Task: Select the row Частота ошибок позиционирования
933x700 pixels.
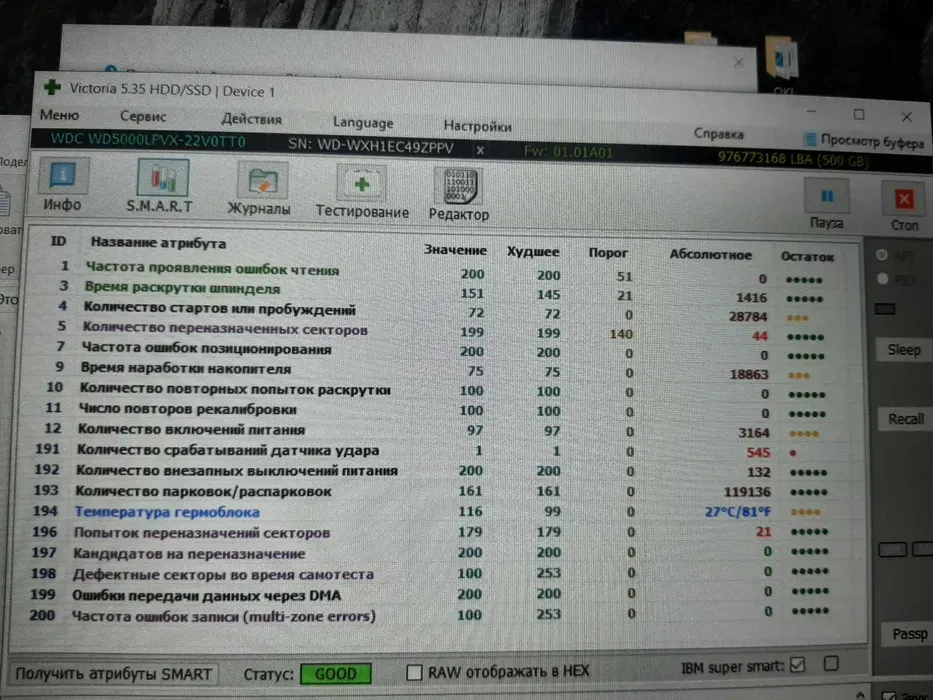Action: pos(442,351)
